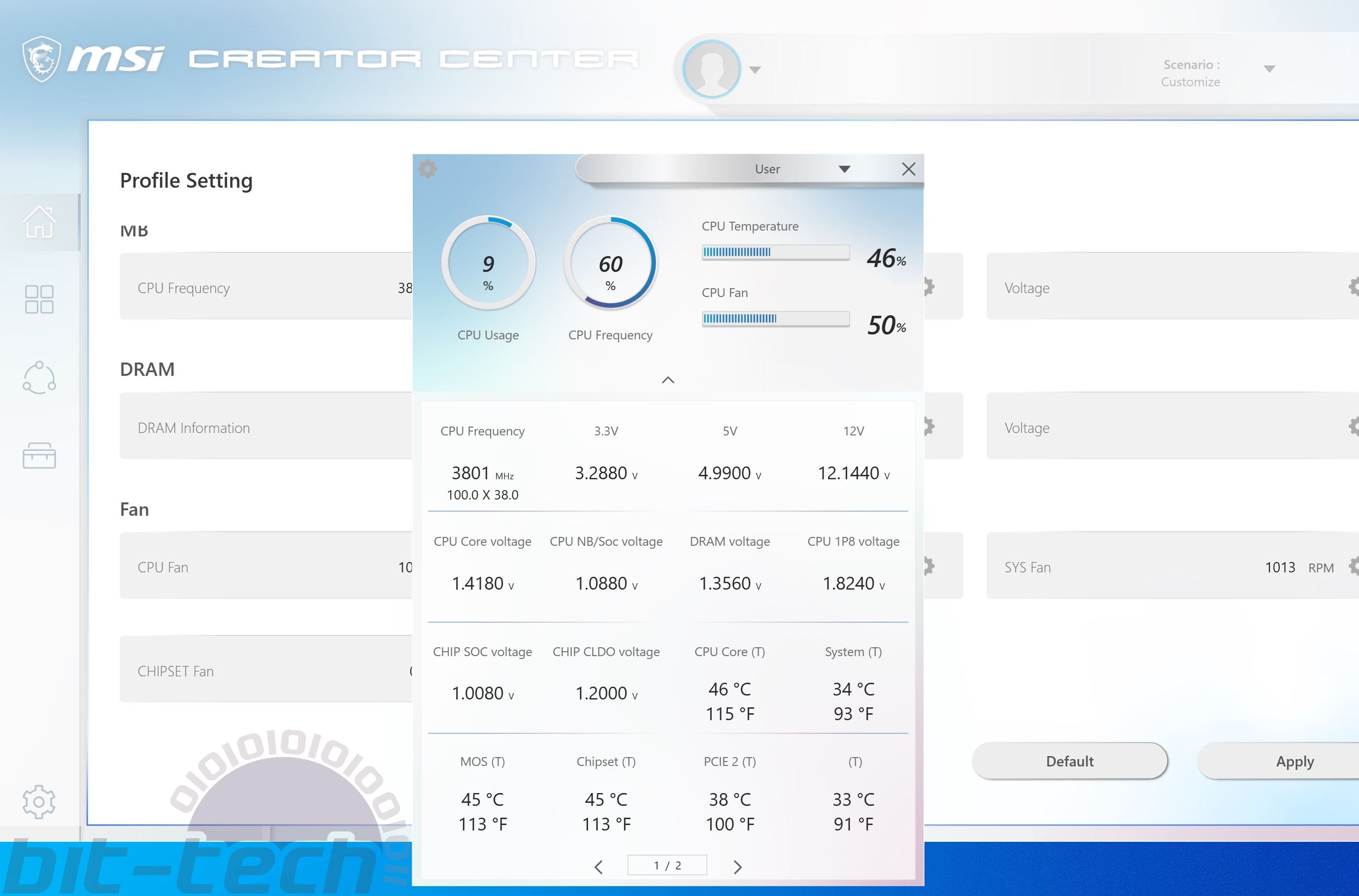1359x896 pixels.
Task: Select the CPU Frequency profile row
Action: 265,286
